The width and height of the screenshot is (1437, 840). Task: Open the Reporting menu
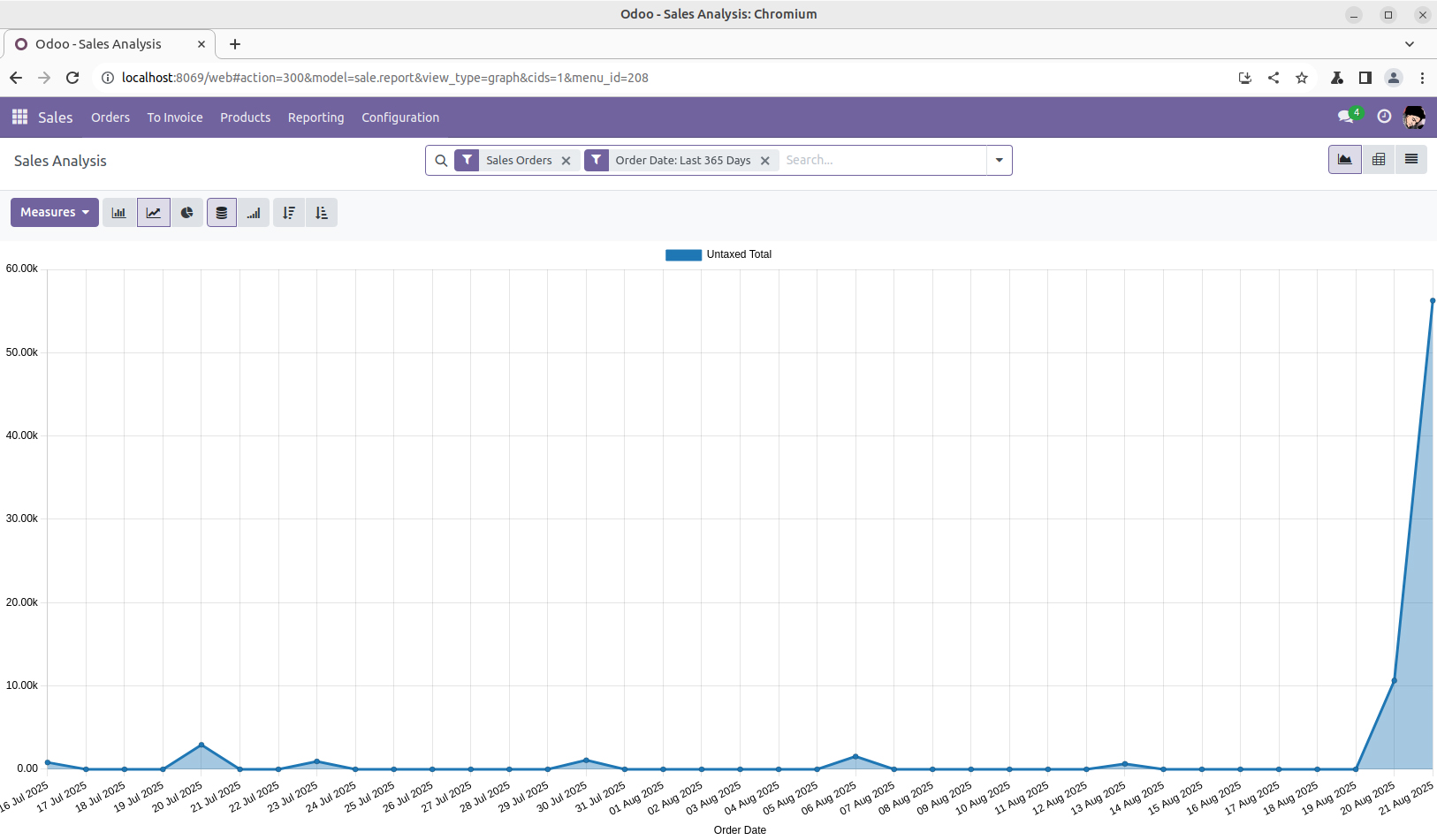316,117
